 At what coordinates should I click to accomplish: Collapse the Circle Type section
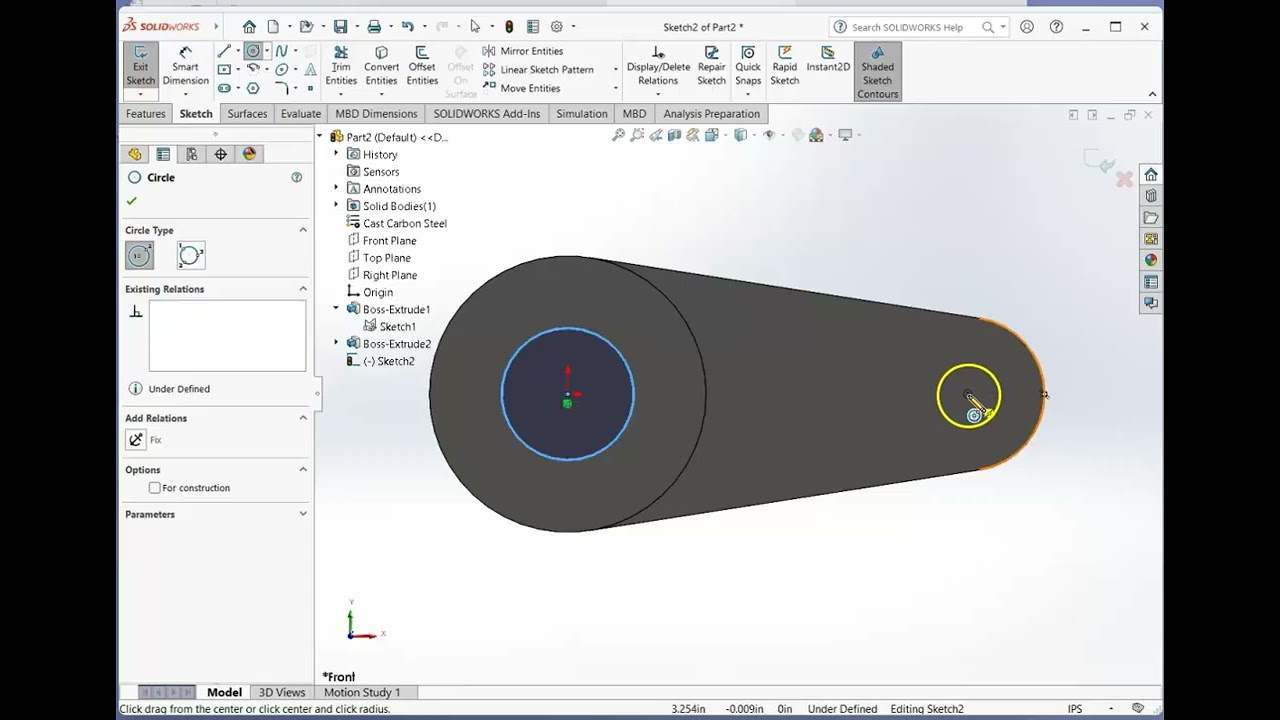point(303,230)
